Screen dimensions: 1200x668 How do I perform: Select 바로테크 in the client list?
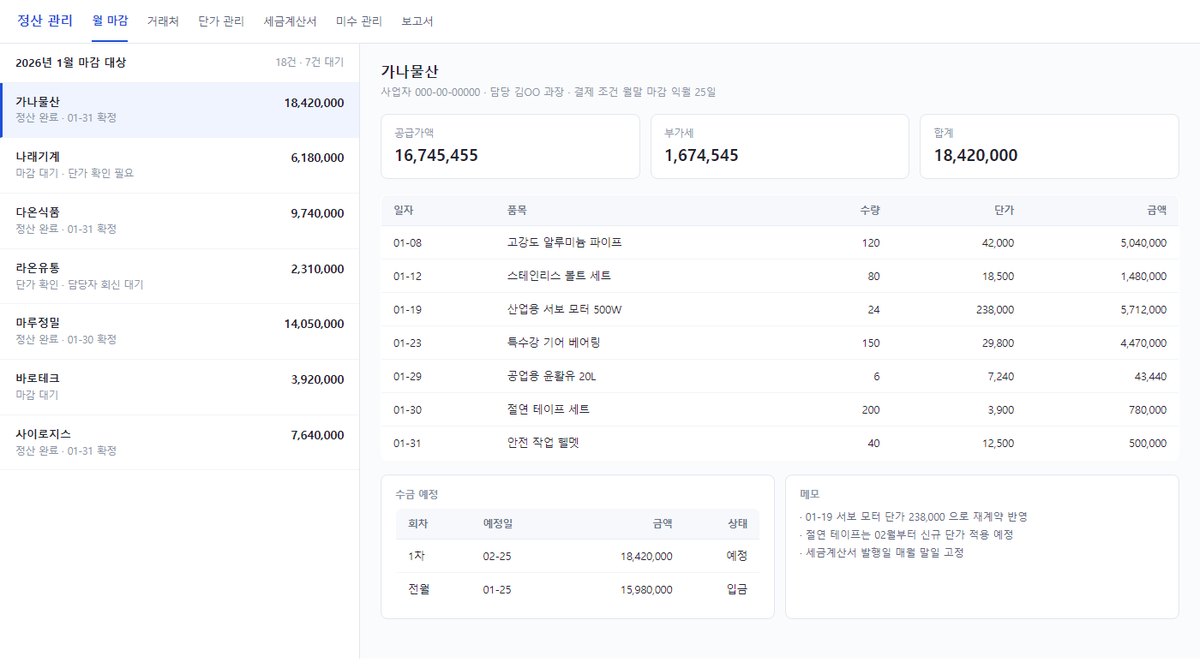click(180, 387)
